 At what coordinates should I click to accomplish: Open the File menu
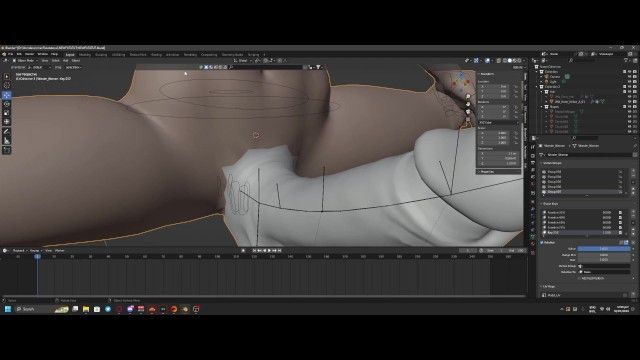11,54
